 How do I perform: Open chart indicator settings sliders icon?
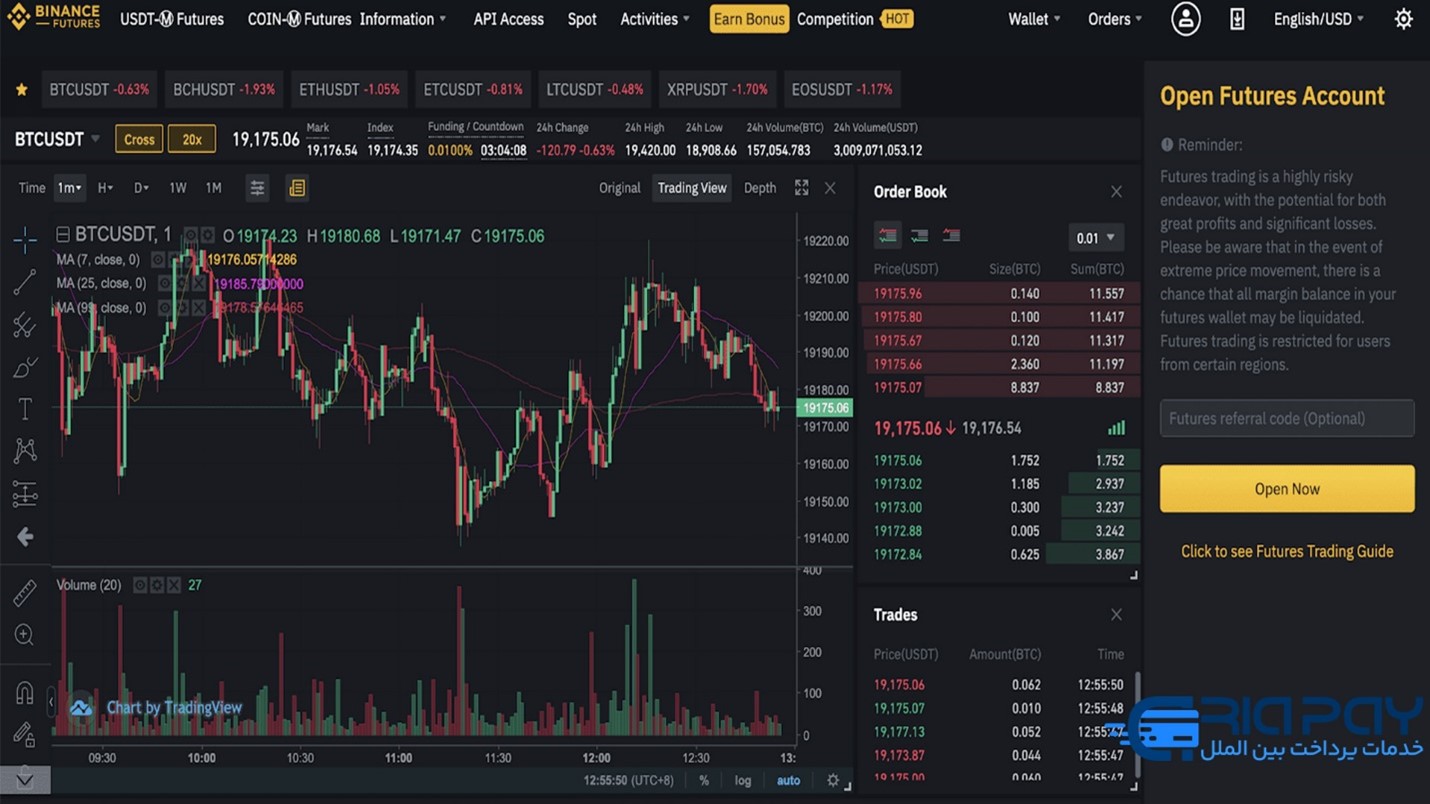(257, 188)
